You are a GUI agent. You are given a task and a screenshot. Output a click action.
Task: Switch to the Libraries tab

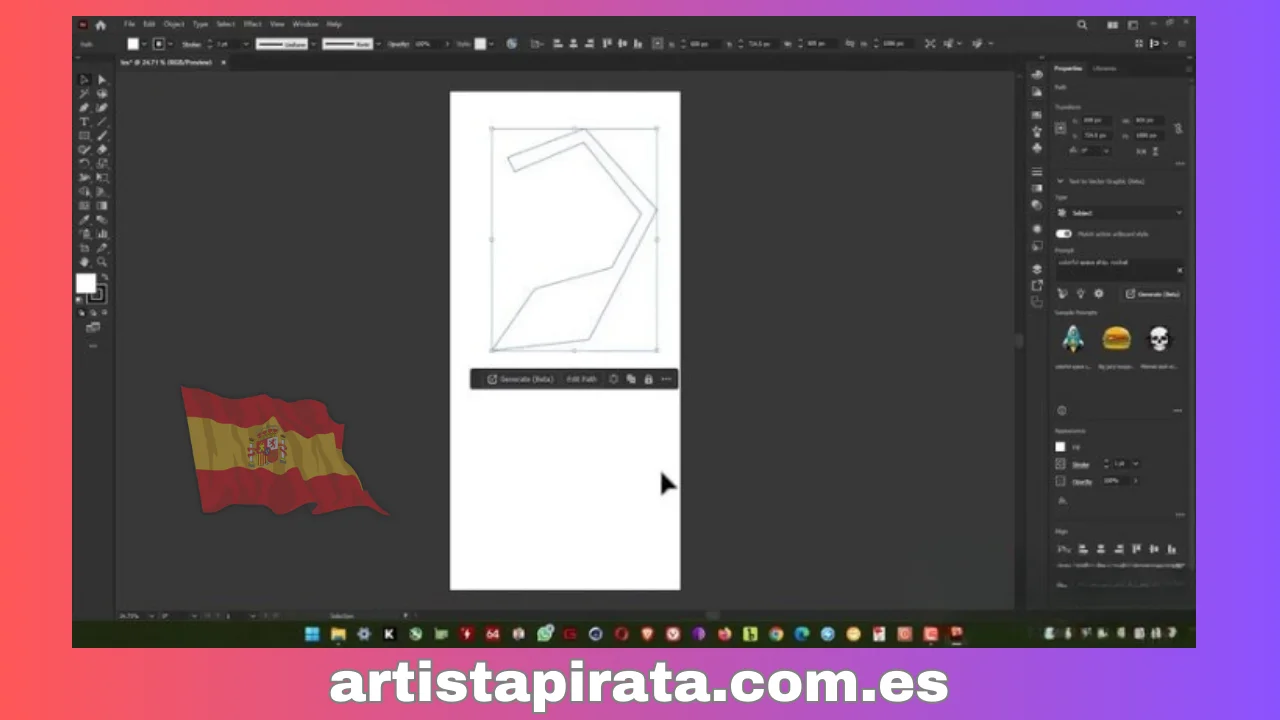(1104, 68)
